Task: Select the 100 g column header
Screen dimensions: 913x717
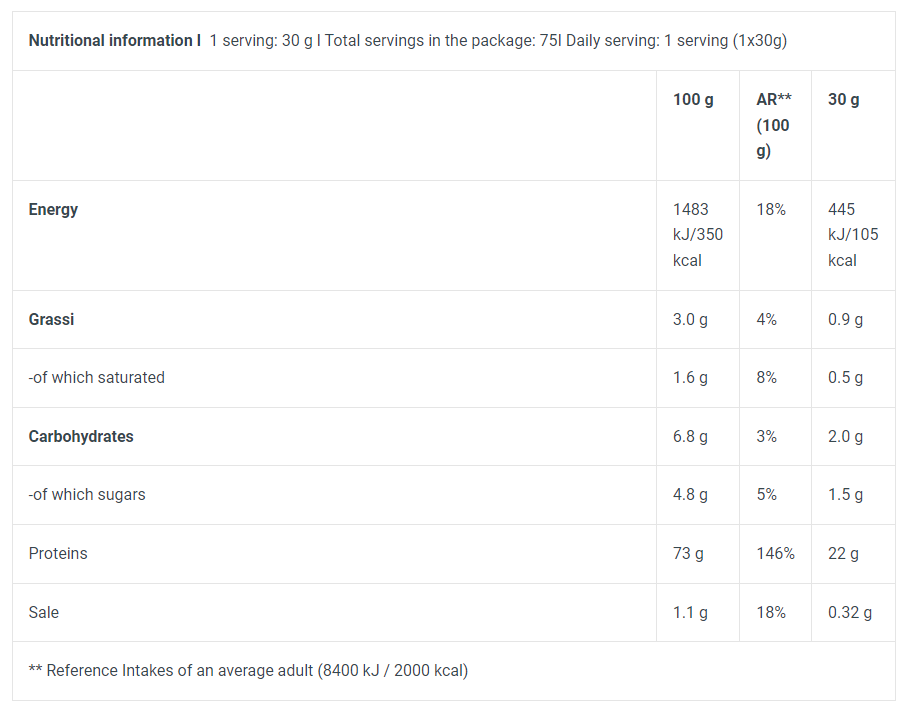Action: (693, 100)
